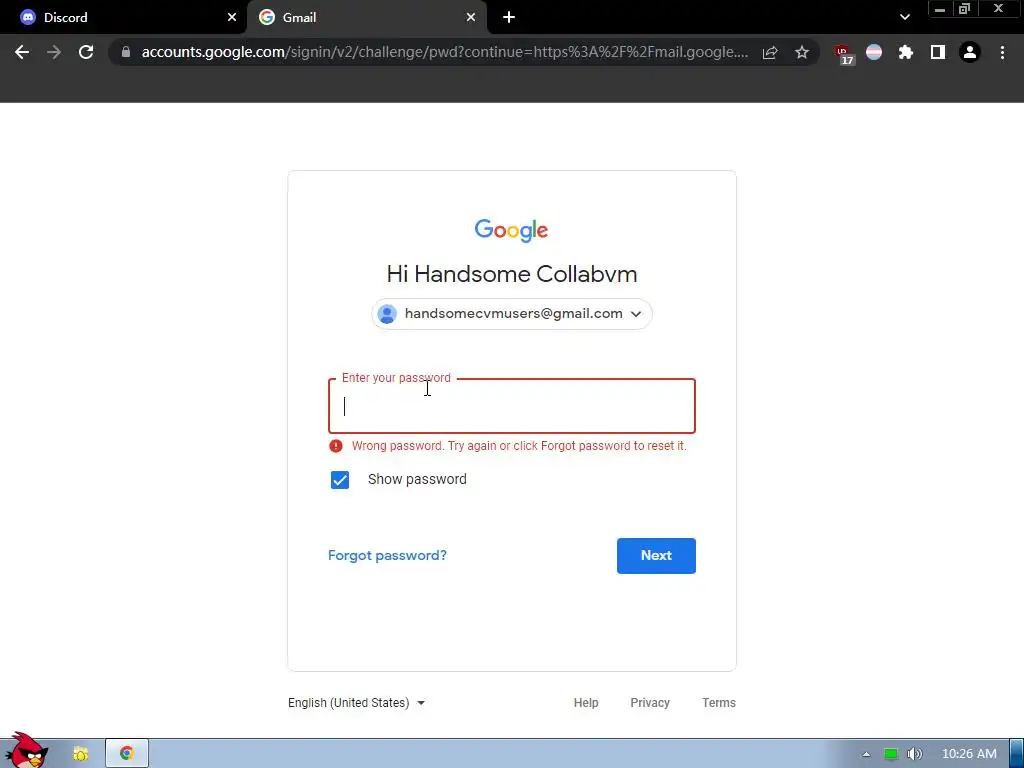The image size is (1024, 768).
Task: Open the volume speaker tray icon
Action: (x=915, y=754)
